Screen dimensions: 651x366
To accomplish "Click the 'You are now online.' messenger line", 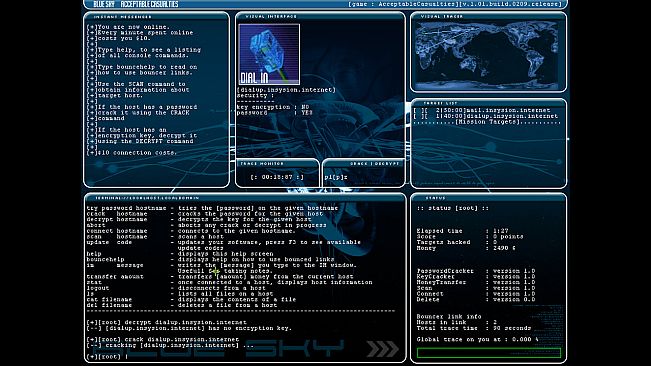I will 128,27.
